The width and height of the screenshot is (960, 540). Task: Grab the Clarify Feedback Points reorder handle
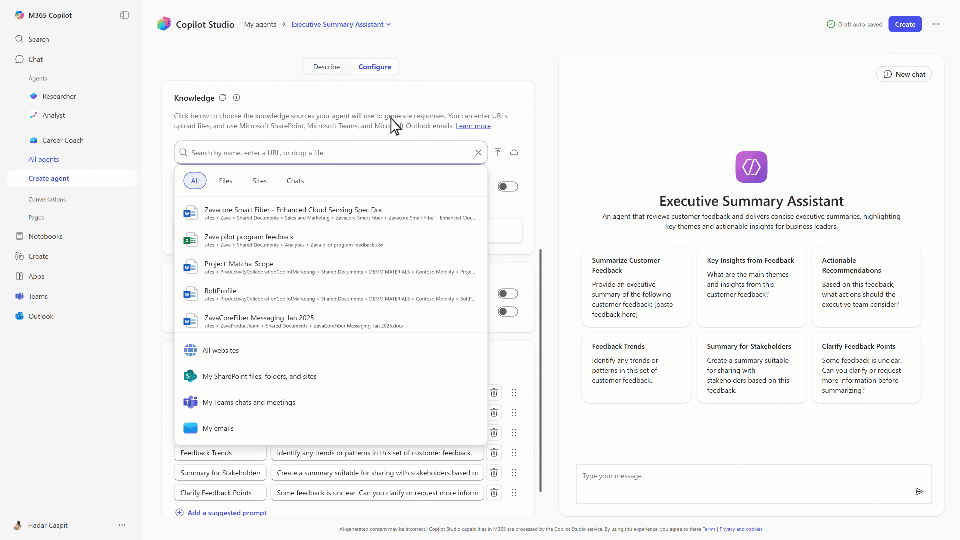pos(514,492)
